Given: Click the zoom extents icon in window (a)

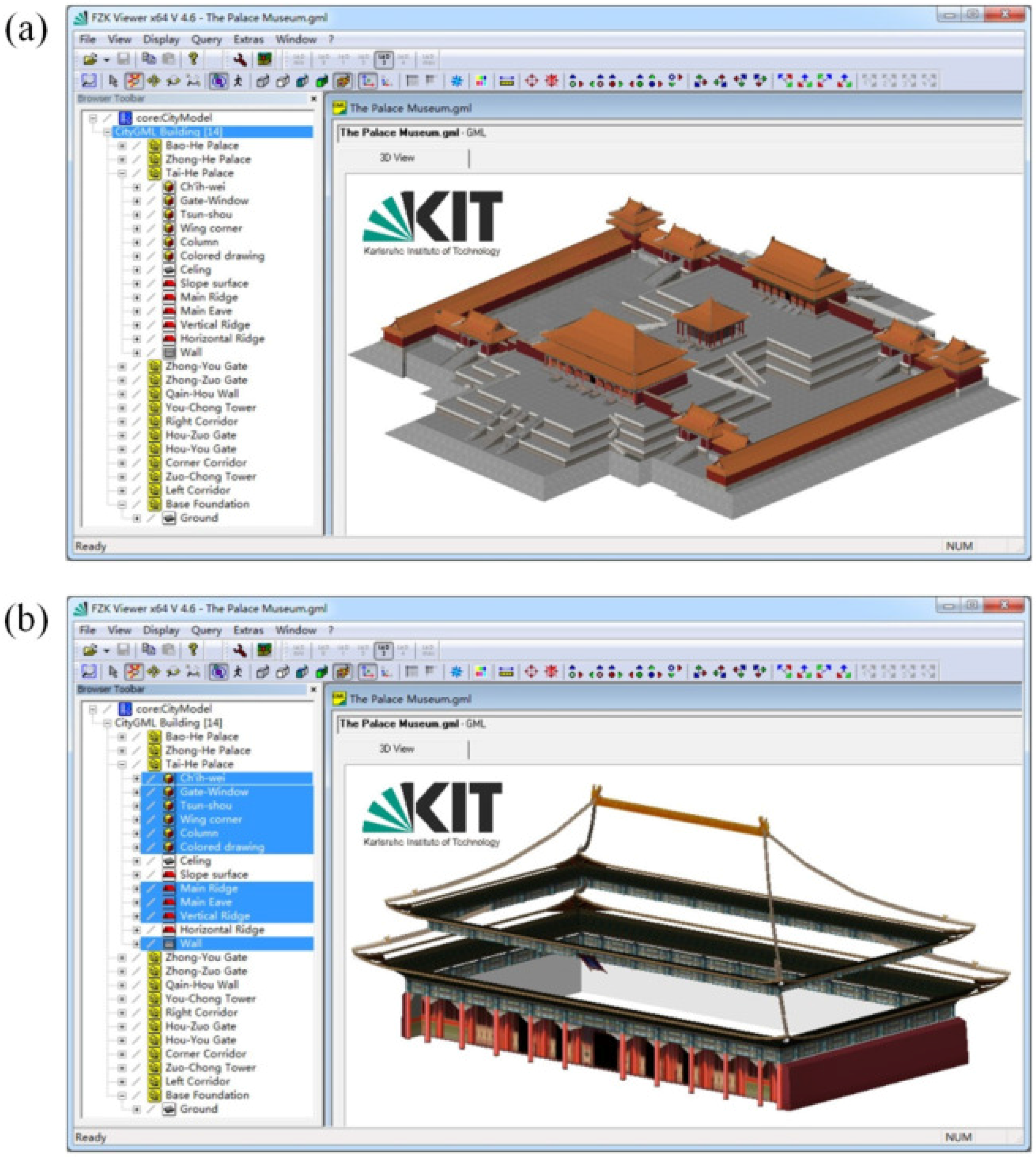Looking at the screenshot, I should [x=89, y=81].
